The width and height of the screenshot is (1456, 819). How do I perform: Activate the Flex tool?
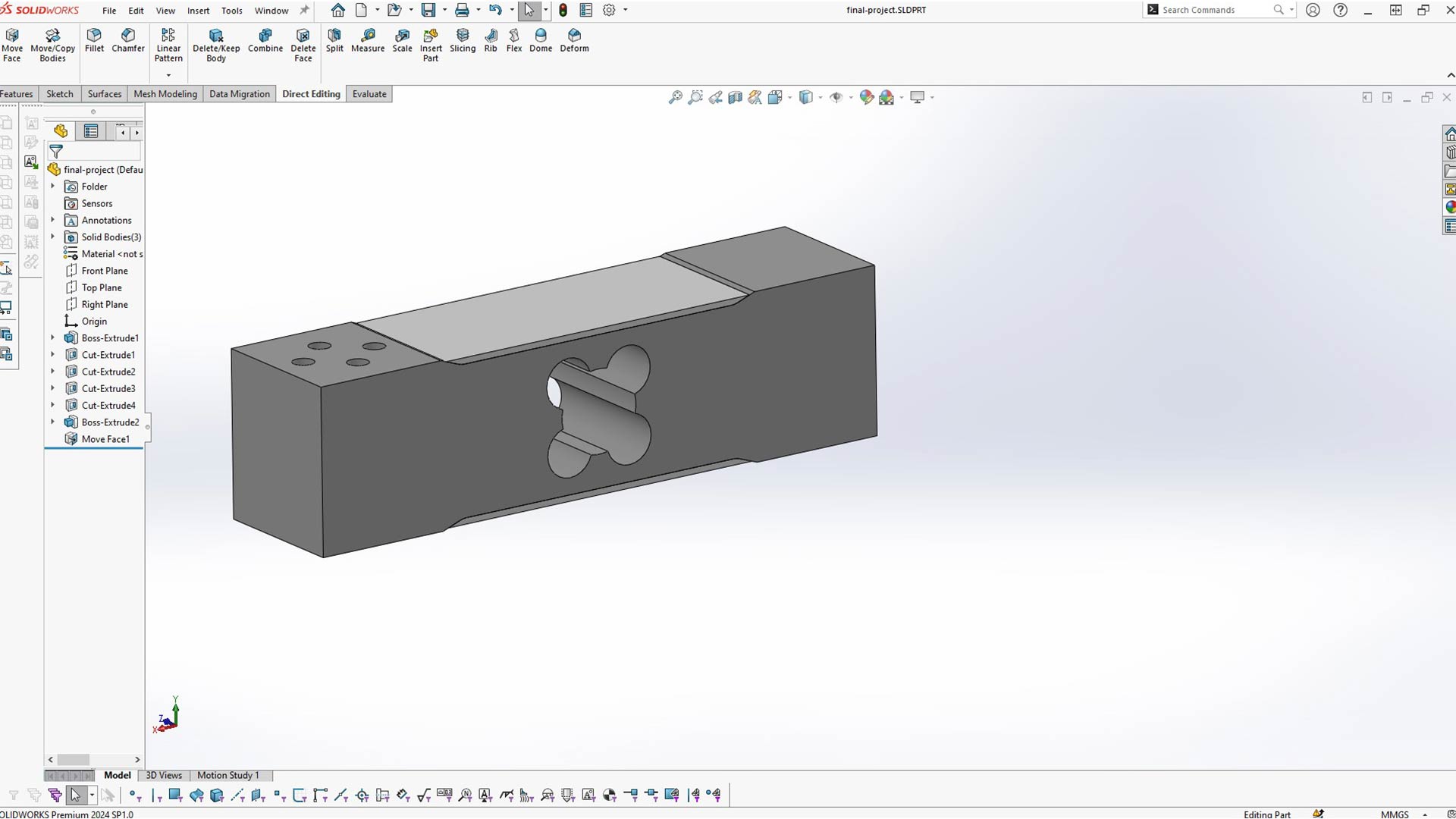pyautogui.click(x=514, y=41)
